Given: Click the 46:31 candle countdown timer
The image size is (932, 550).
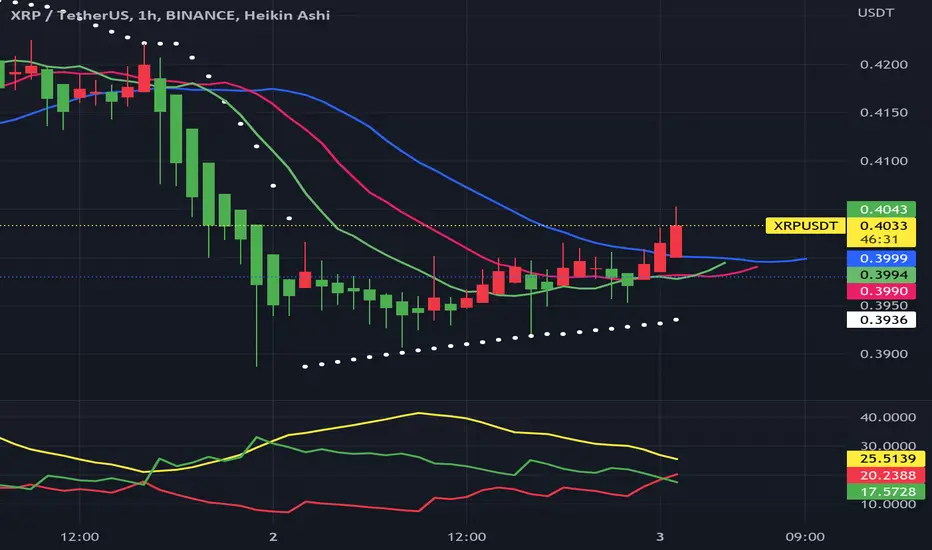Looking at the screenshot, I should click(x=879, y=240).
